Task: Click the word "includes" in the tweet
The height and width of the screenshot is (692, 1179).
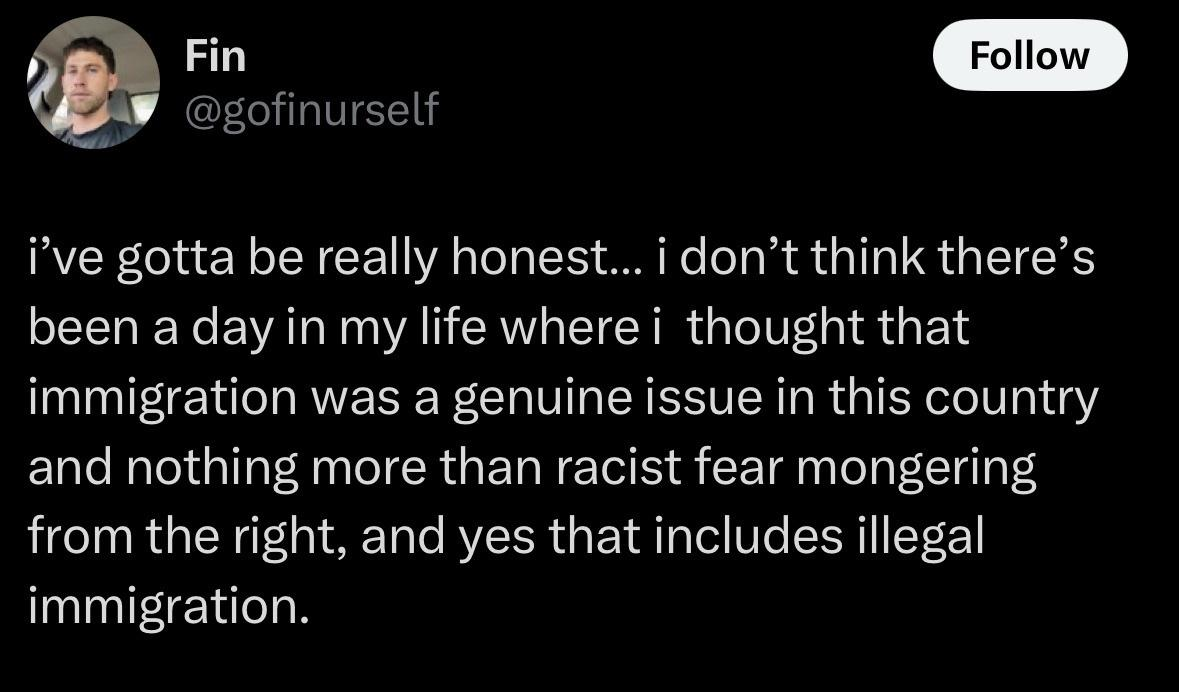Action: [x=748, y=539]
